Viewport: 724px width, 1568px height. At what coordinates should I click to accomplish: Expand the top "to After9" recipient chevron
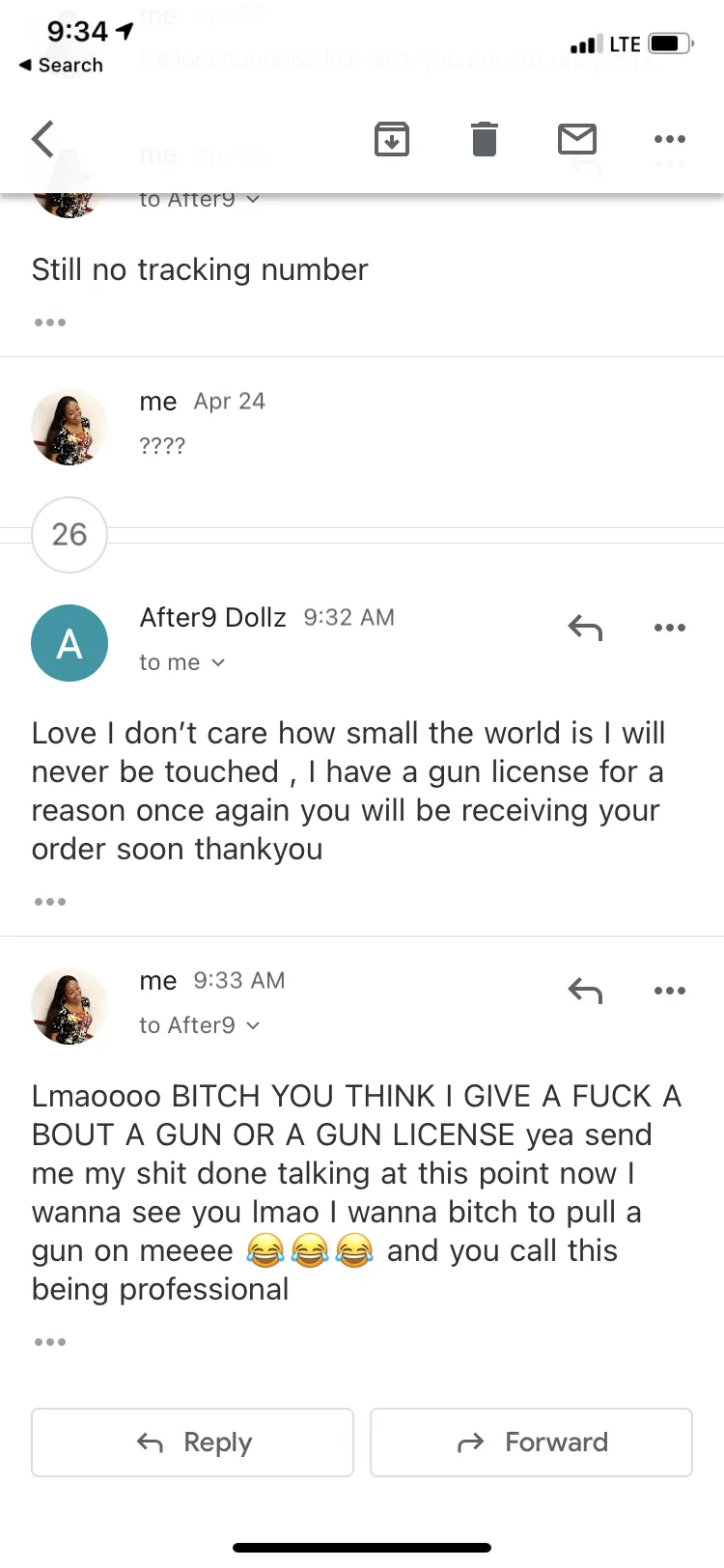[253, 200]
